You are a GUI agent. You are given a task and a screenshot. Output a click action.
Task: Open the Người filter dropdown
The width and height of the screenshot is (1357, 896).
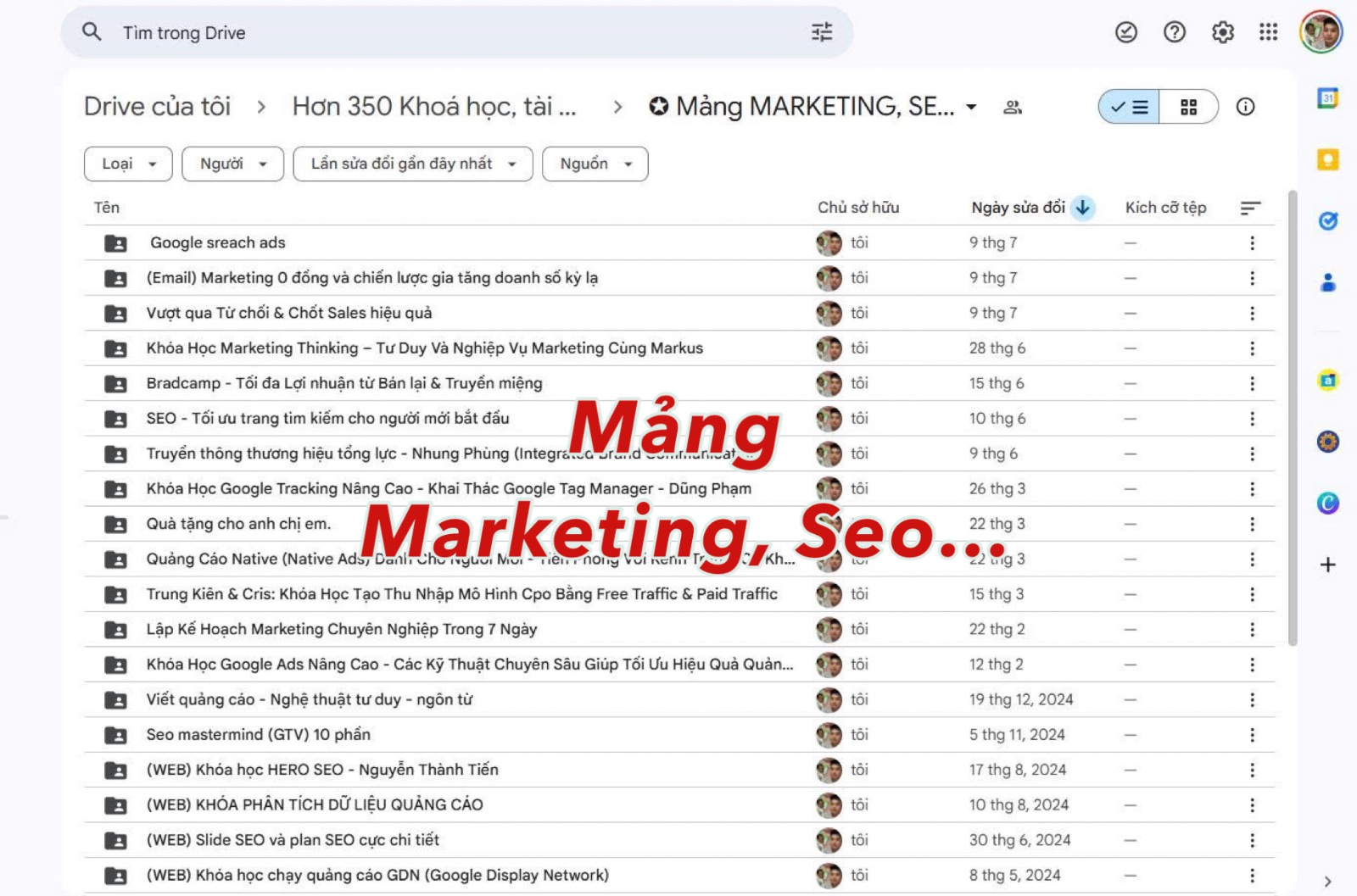tap(232, 164)
